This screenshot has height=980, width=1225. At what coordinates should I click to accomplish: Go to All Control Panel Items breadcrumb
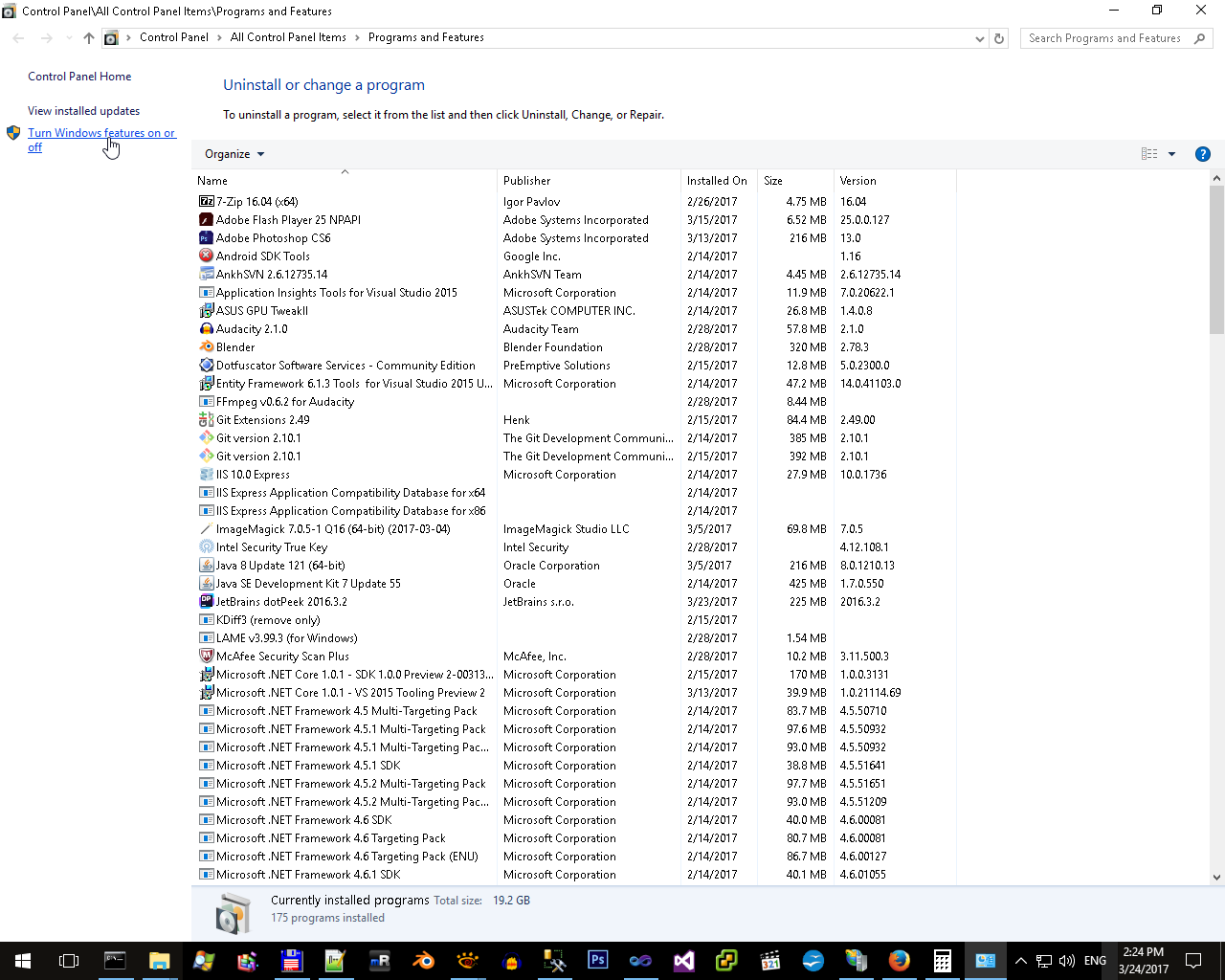click(x=288, y=38)
